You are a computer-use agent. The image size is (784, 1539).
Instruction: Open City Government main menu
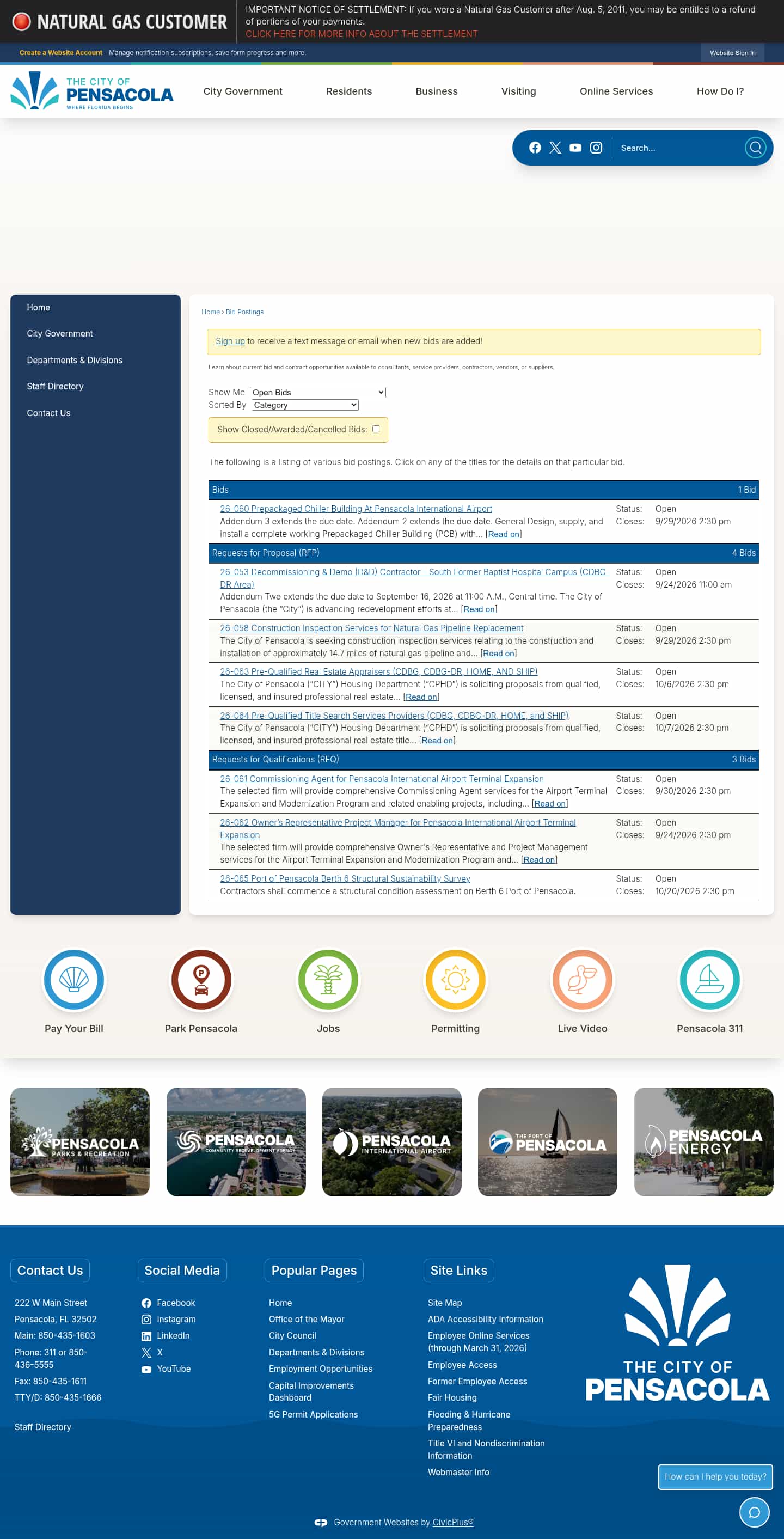pyautogui.click(x=243, y=91)
